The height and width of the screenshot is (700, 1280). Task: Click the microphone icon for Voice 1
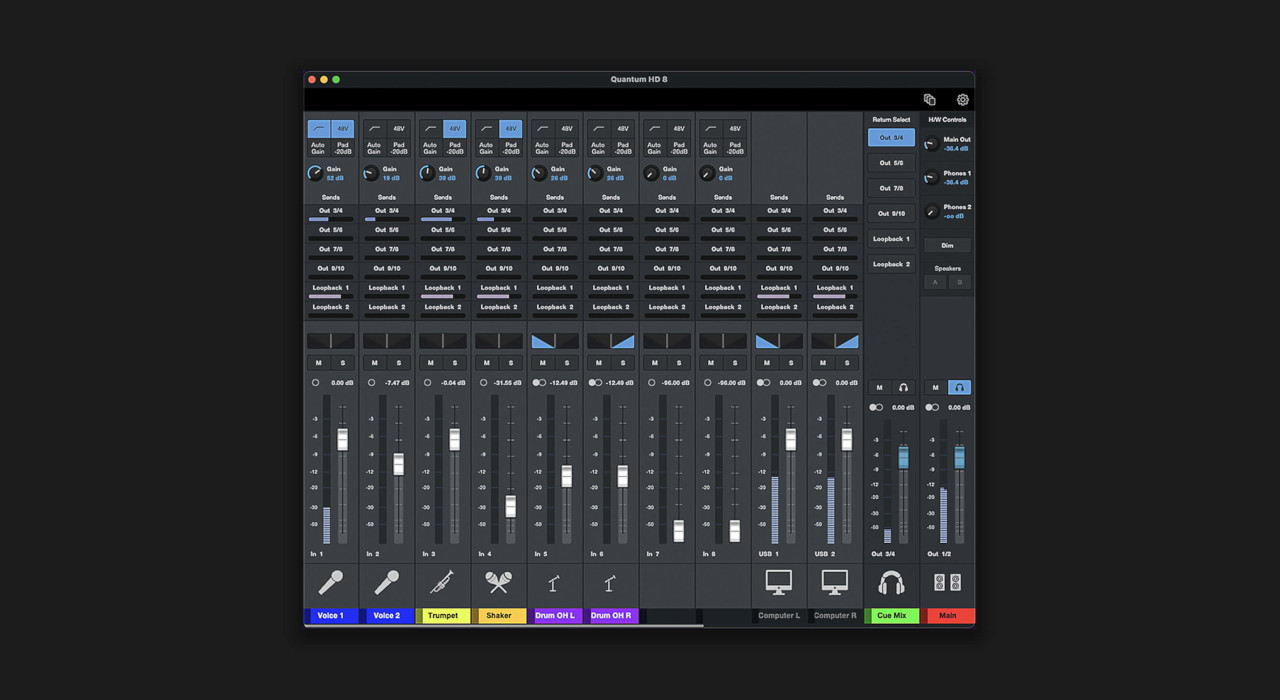[330, 582]
